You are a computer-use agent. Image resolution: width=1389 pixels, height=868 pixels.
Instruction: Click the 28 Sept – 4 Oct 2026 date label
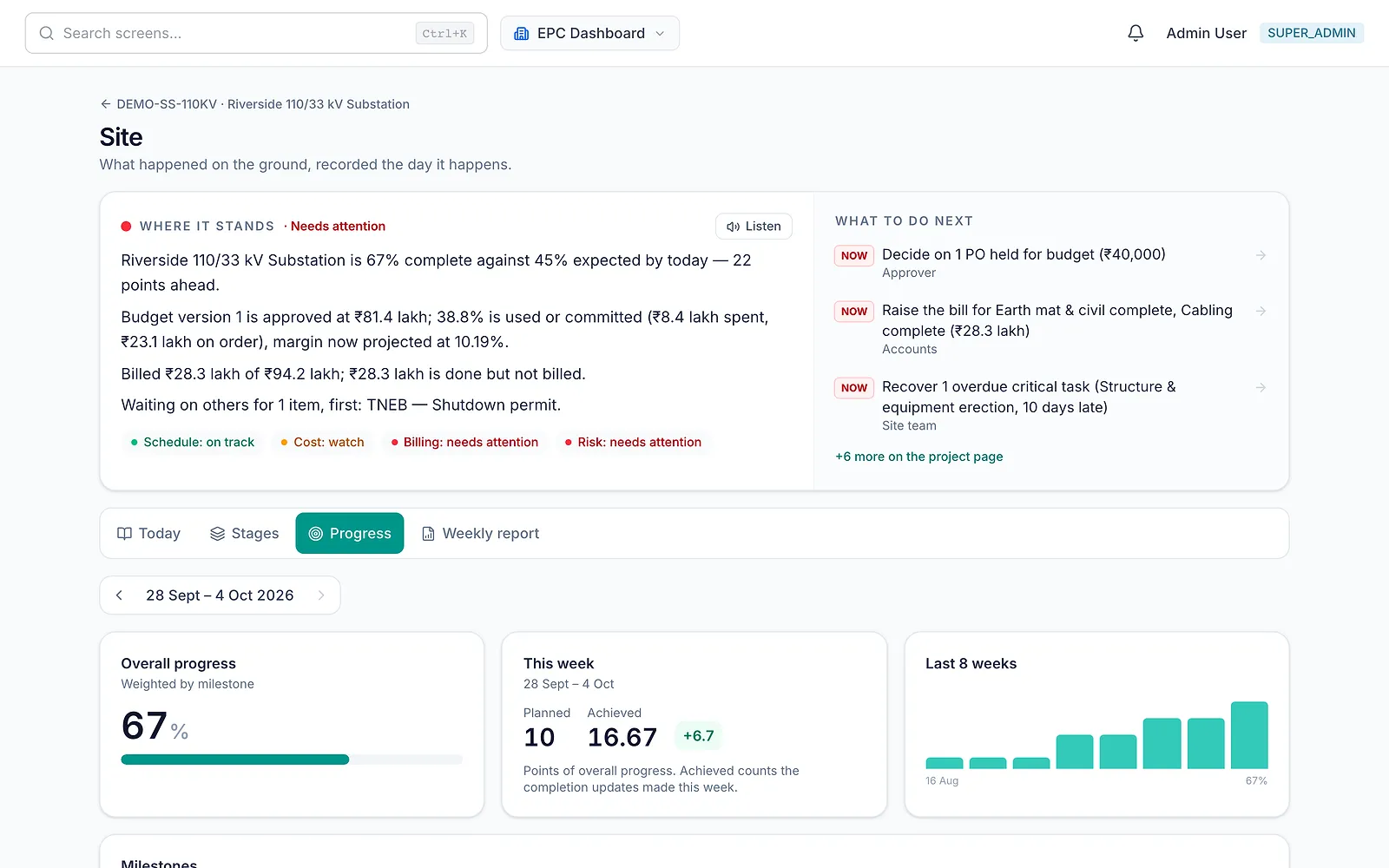click(x=220, y=595)
